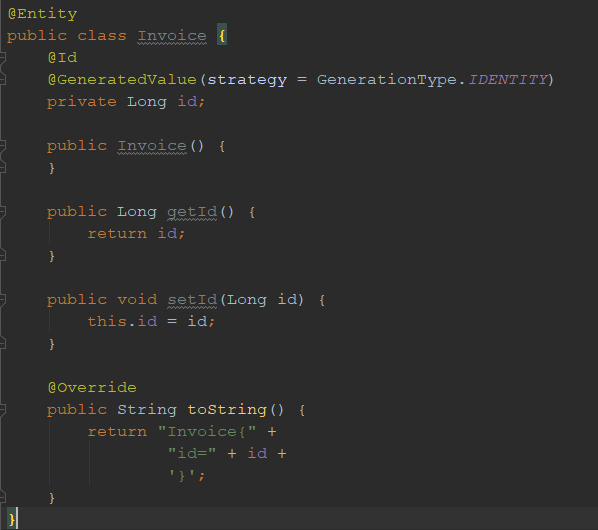The image size is (598, 530).
Task: Click the toString method name
Action: tap(227, 410)
